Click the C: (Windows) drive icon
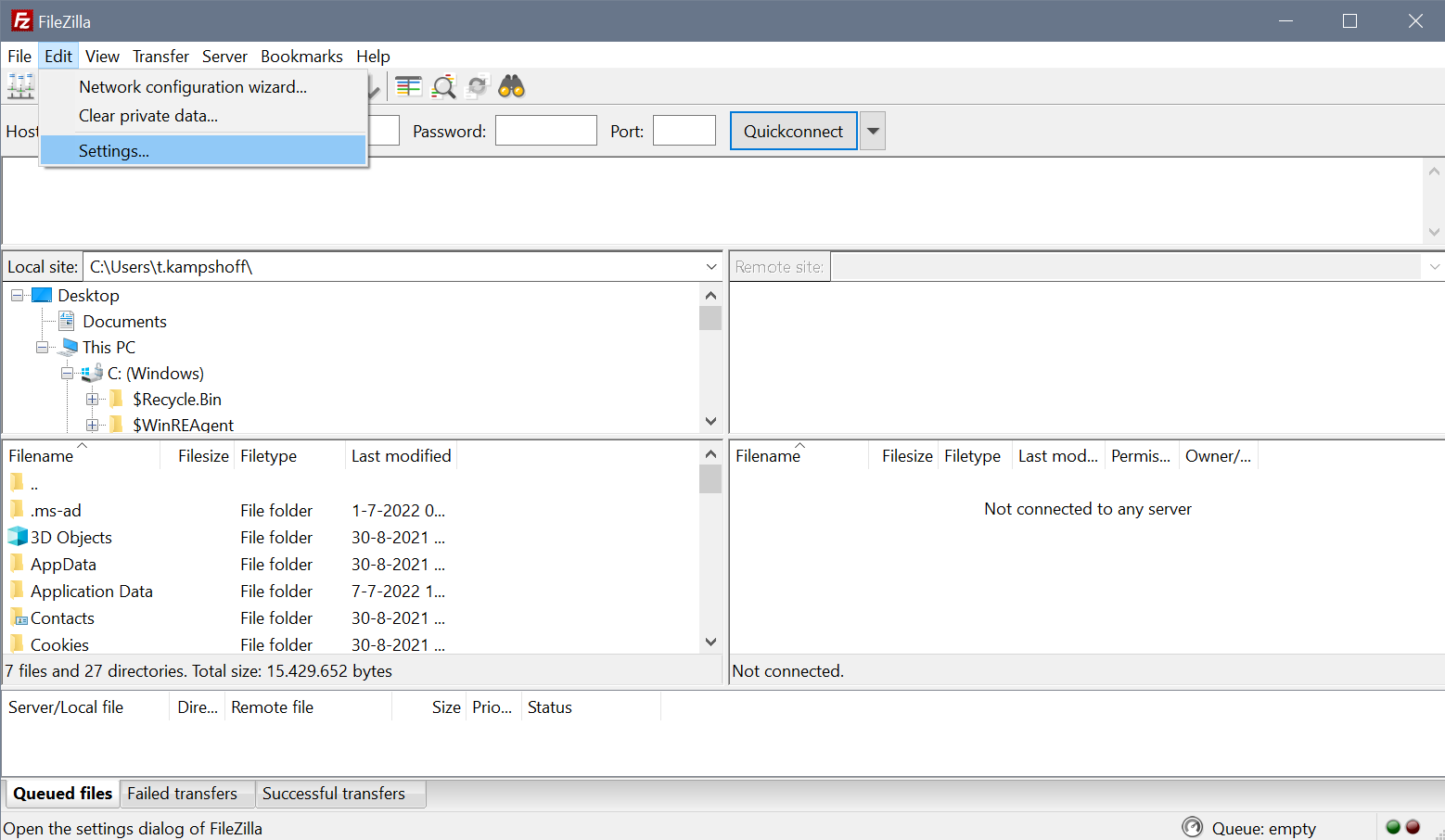 pos(92,373)
